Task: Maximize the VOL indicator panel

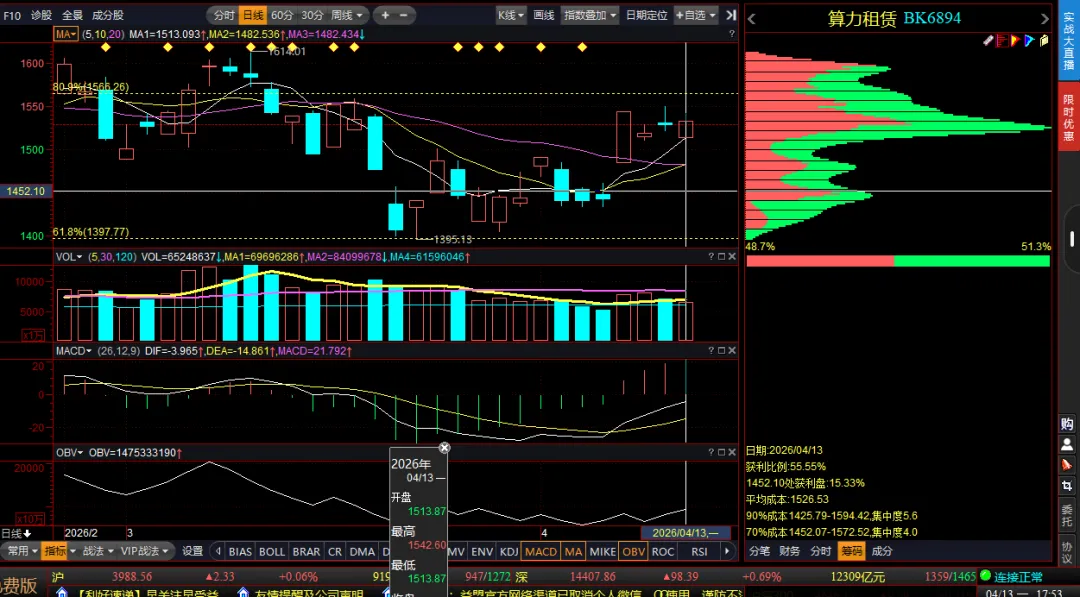Action: point(721,256)
